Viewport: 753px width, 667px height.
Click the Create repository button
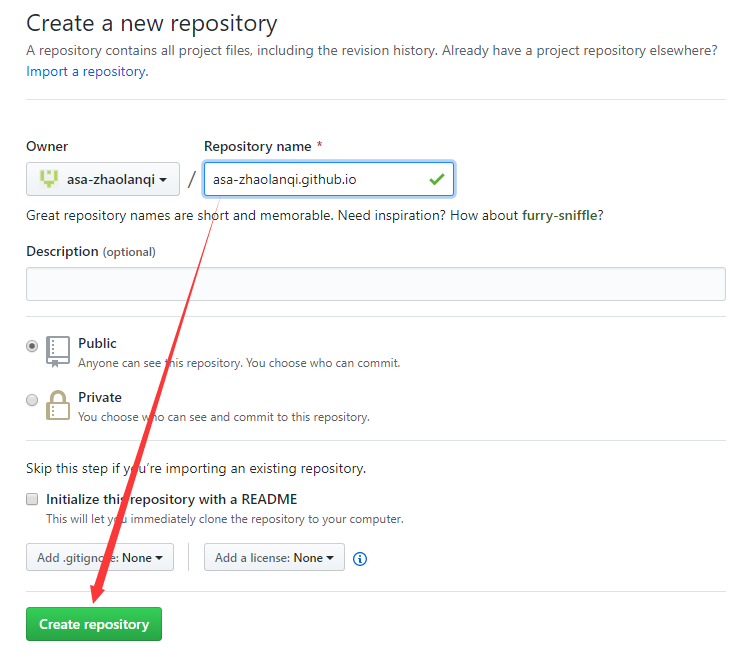pyautogui.click(x=94, y=624)
